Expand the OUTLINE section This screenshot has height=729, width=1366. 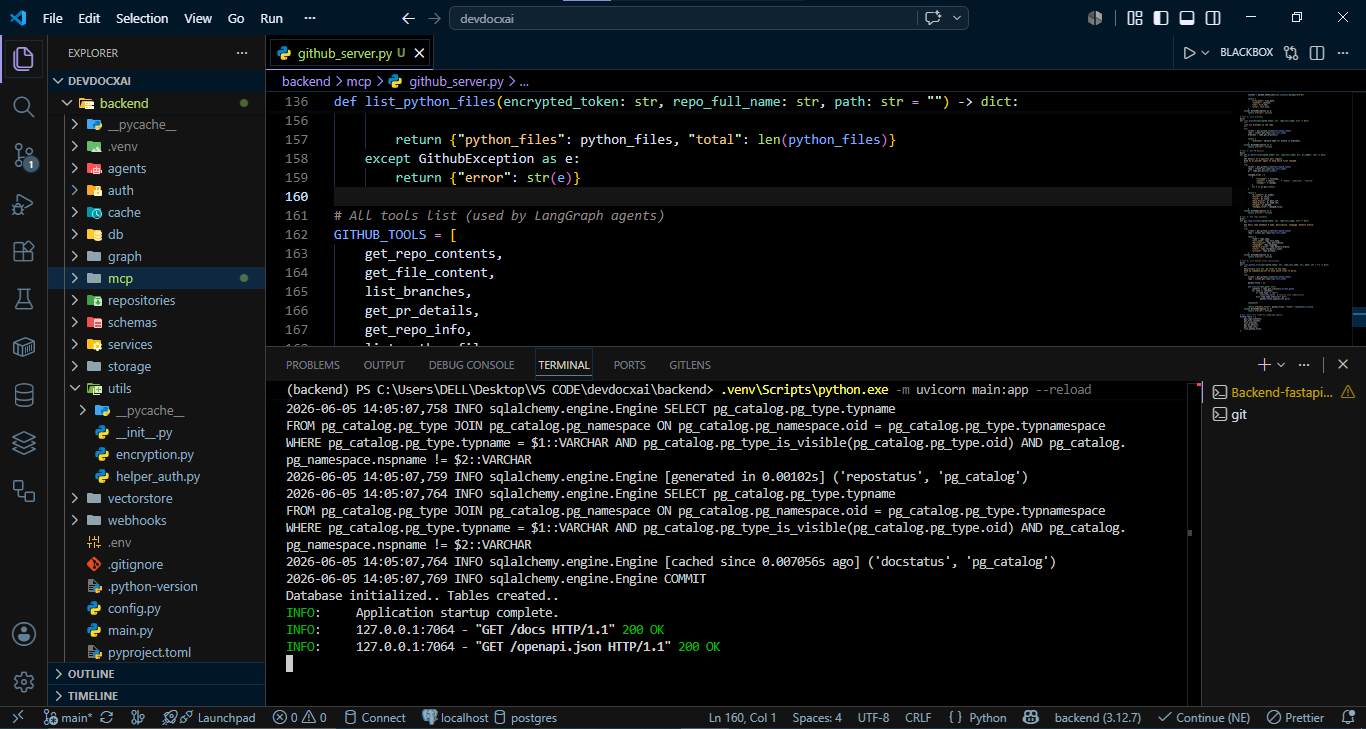(x=157, y=674)
